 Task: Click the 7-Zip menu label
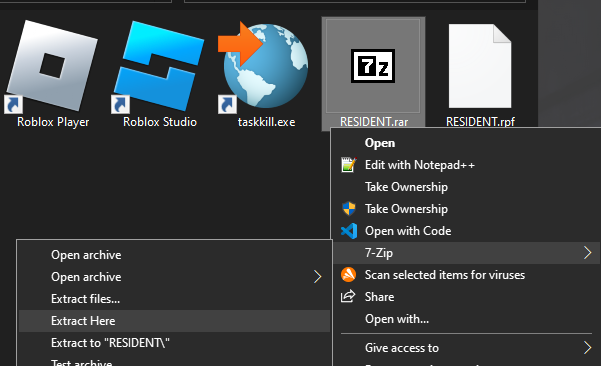379,253
